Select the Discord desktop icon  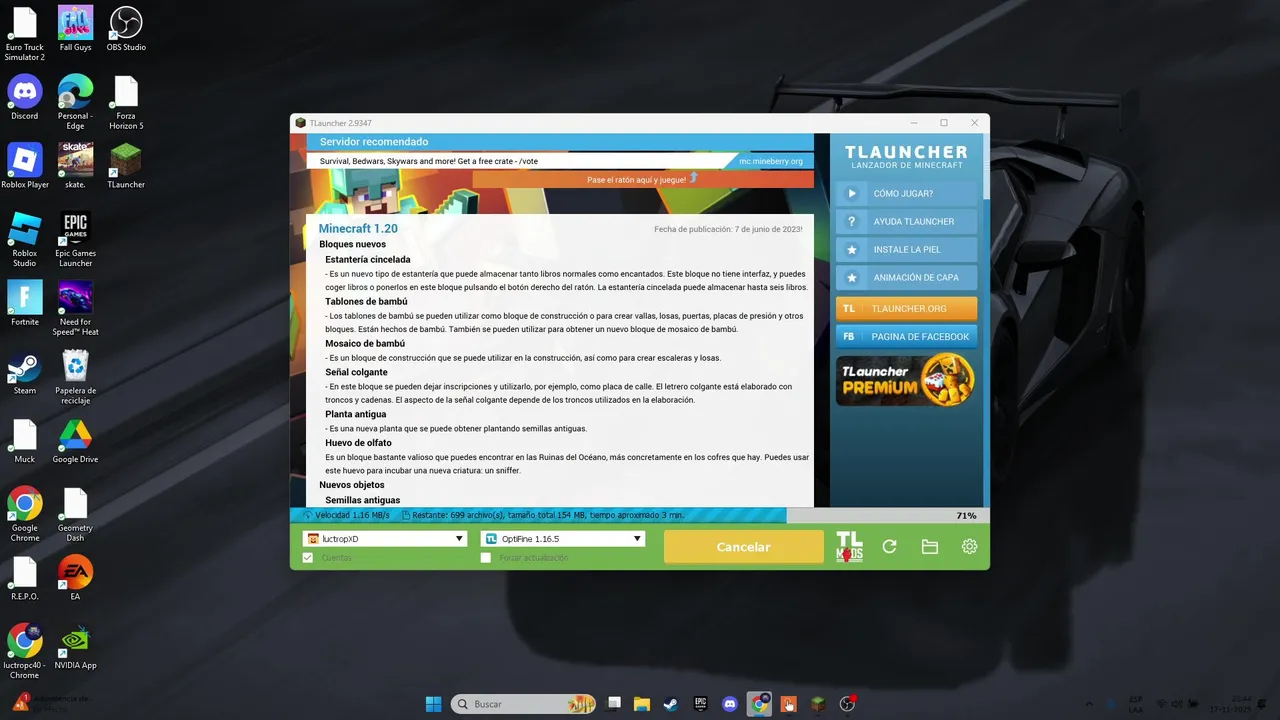point(24,97)
